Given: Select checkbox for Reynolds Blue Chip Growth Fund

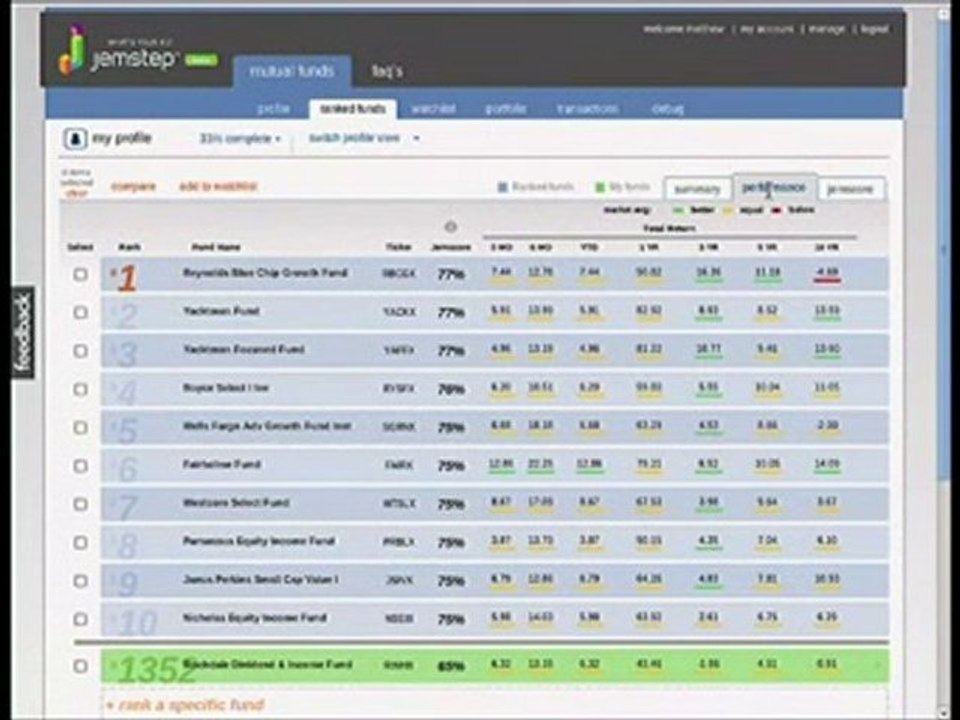Looking at the screenshot, I should point(80,274).
